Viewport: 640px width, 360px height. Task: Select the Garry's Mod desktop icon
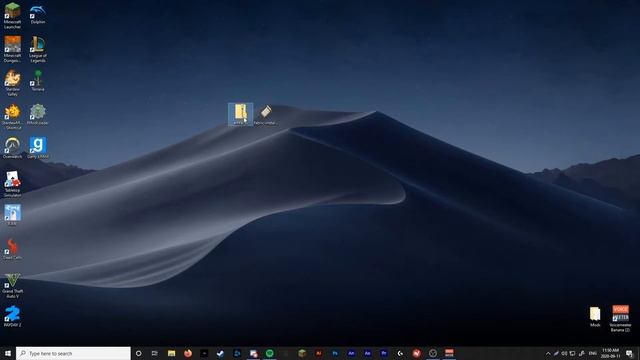click(x=38, y=148)
